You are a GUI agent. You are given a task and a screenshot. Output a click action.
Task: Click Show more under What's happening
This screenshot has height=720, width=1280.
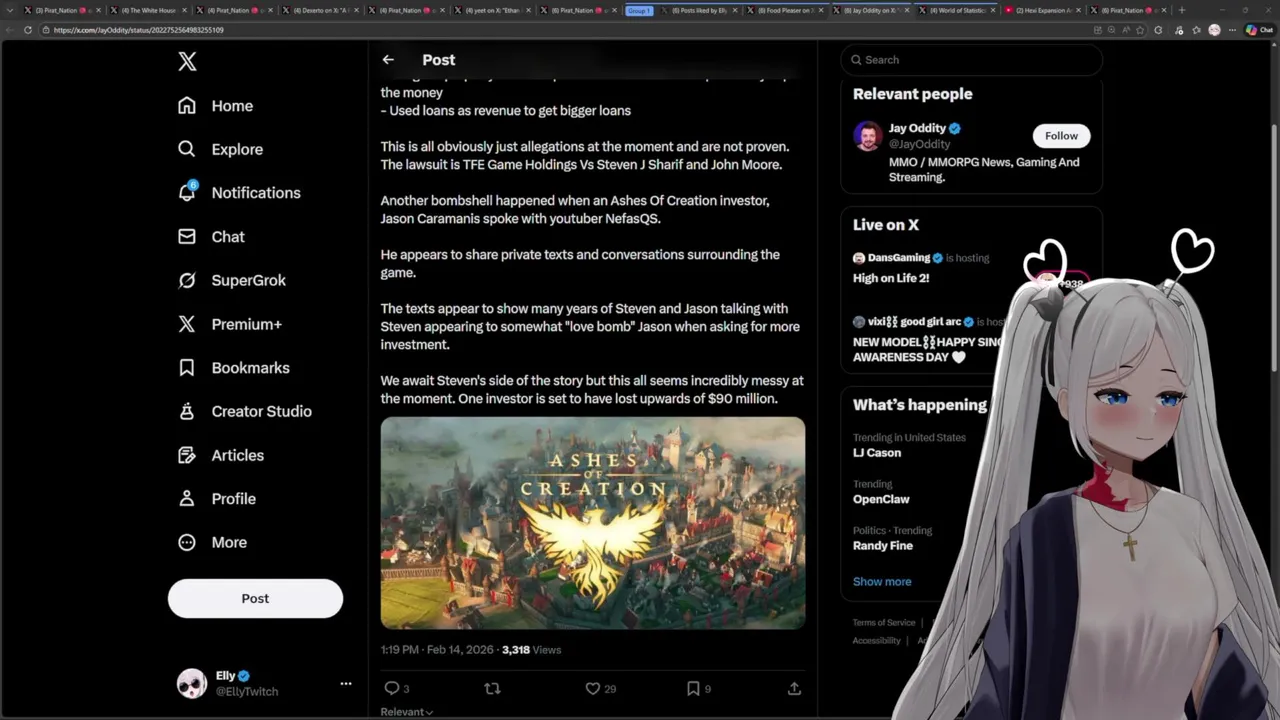tap(882, 581)
